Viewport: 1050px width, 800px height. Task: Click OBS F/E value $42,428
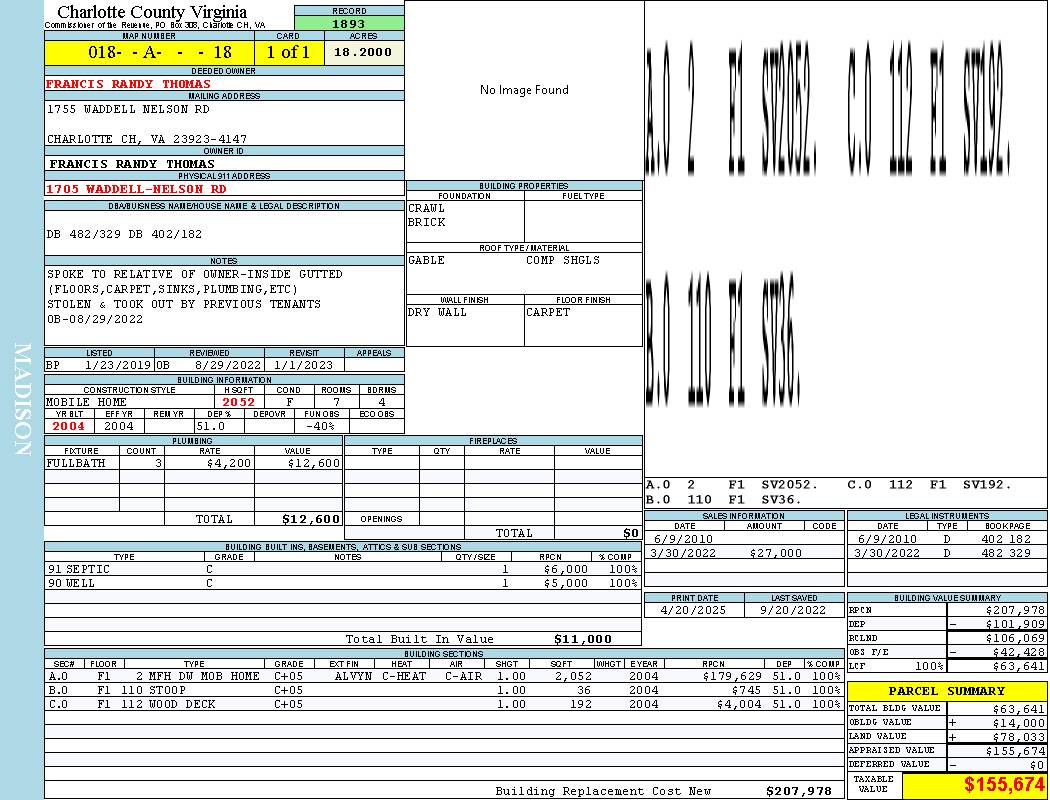click(1019, 652)
